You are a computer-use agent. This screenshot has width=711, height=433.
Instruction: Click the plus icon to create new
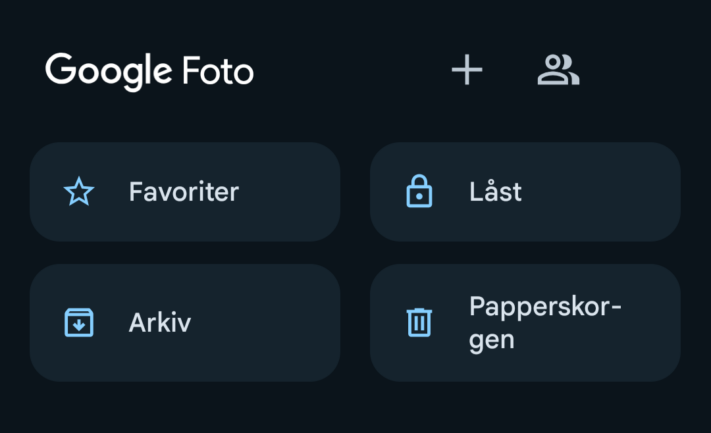click(x=467, y=70)
